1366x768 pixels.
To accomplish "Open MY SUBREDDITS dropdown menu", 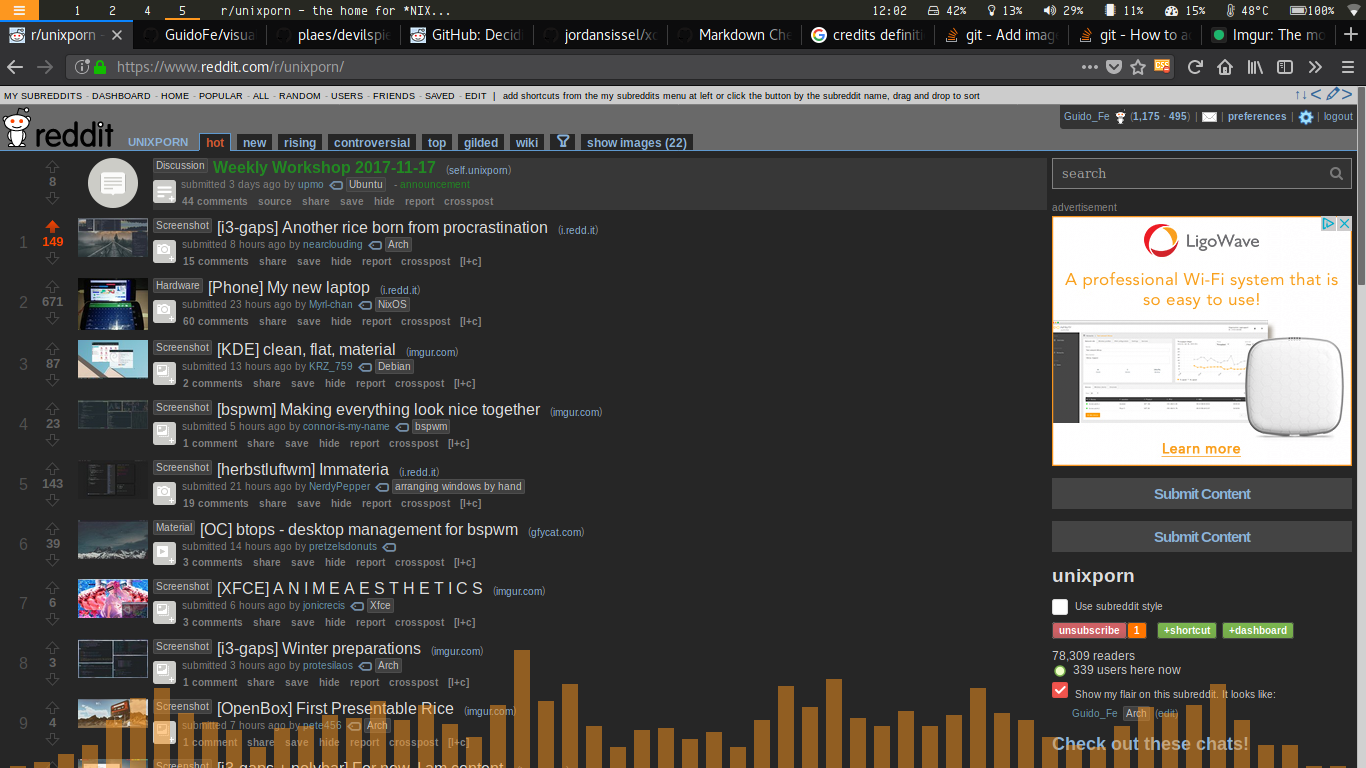I will coord(43,96).
